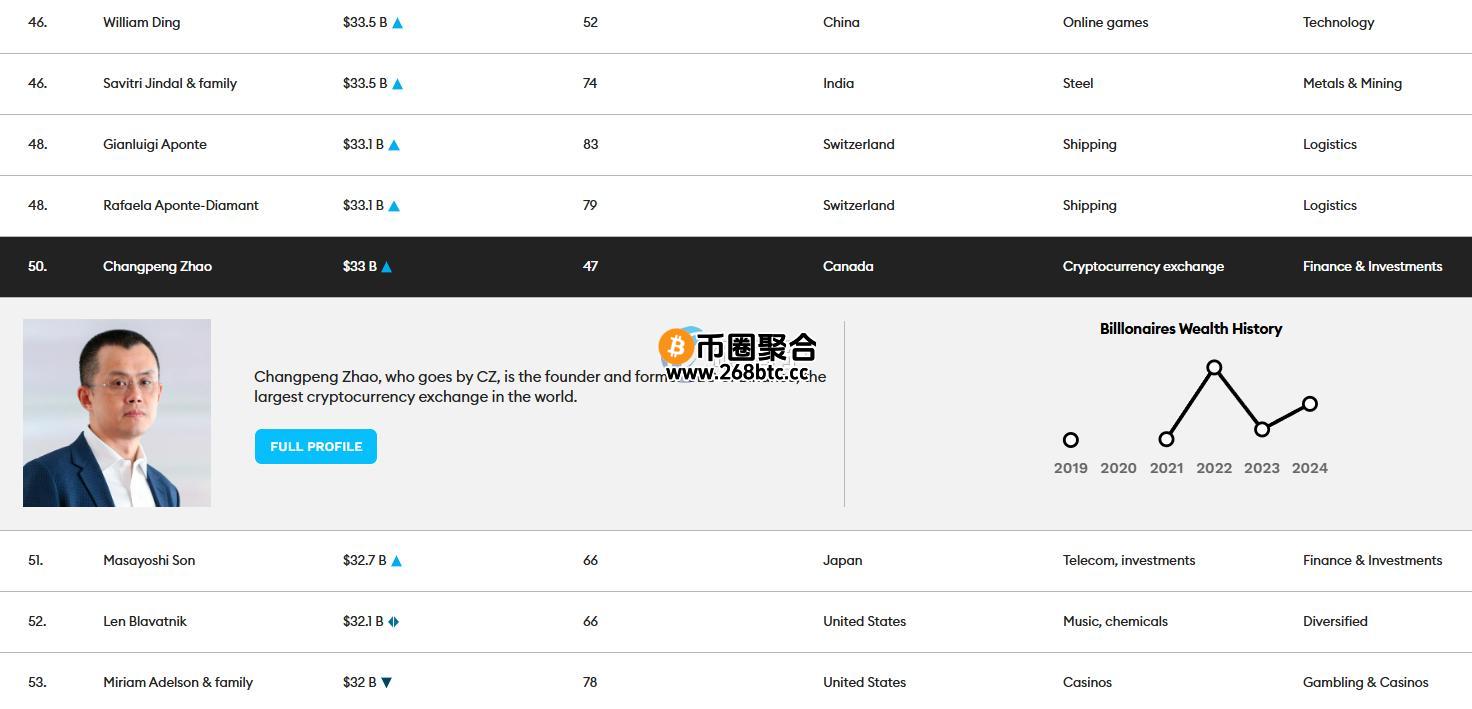
Task: Expand the Rafaela Aponte-Diamant row
Action: pos(180,206)
